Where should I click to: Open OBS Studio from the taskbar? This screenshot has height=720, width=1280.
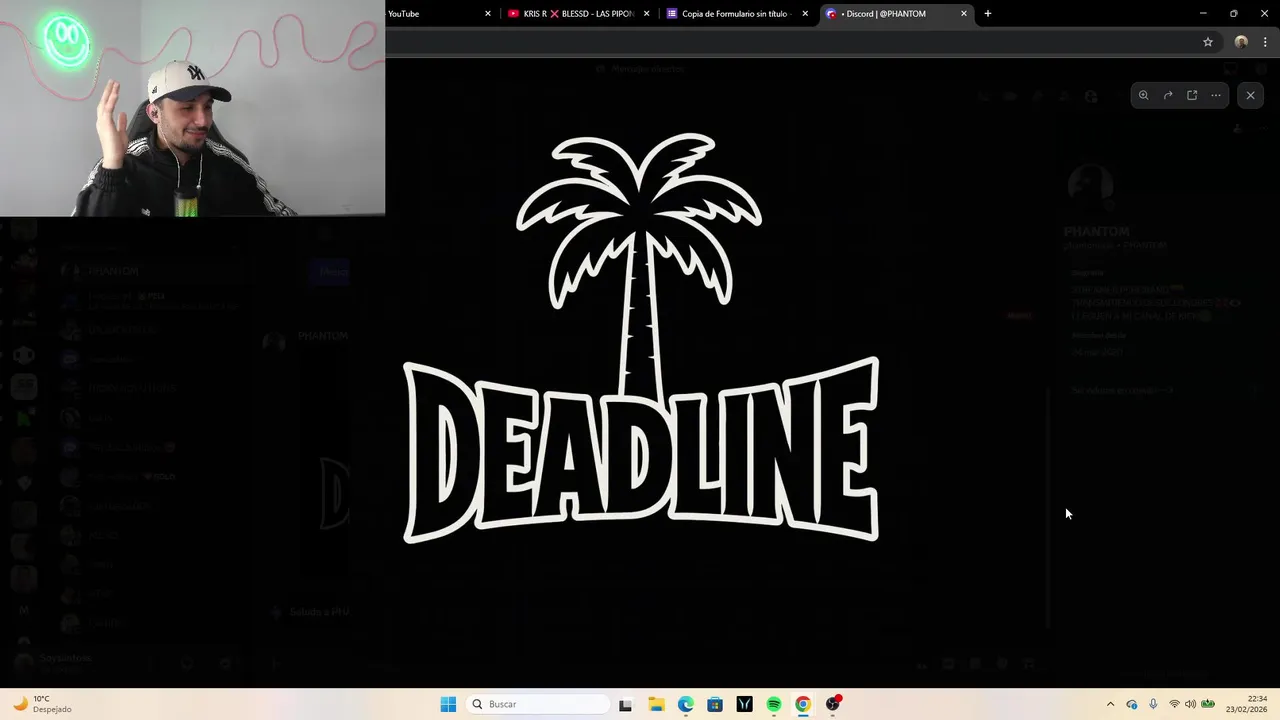tap(832, 704)
